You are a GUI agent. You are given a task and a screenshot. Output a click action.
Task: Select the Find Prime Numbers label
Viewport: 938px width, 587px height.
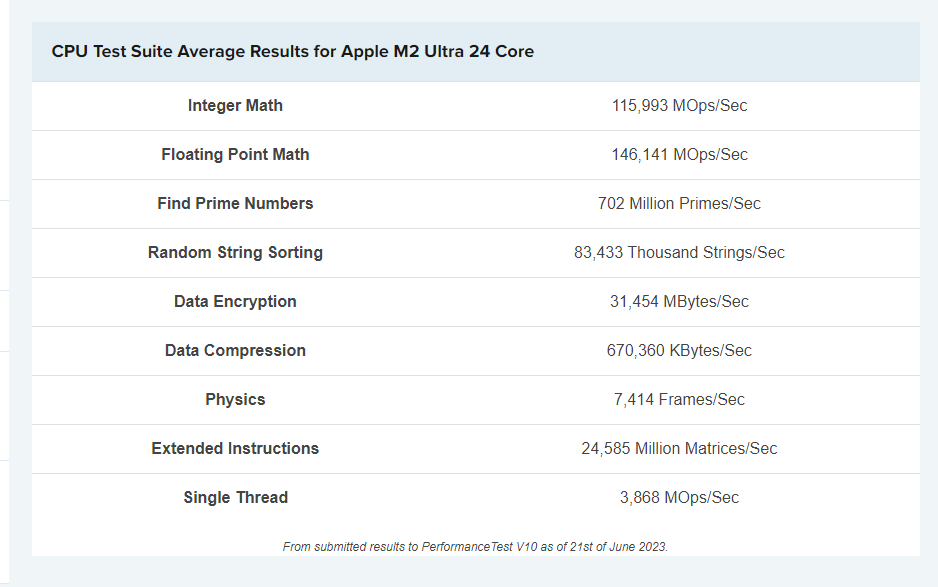click(235, 203)
